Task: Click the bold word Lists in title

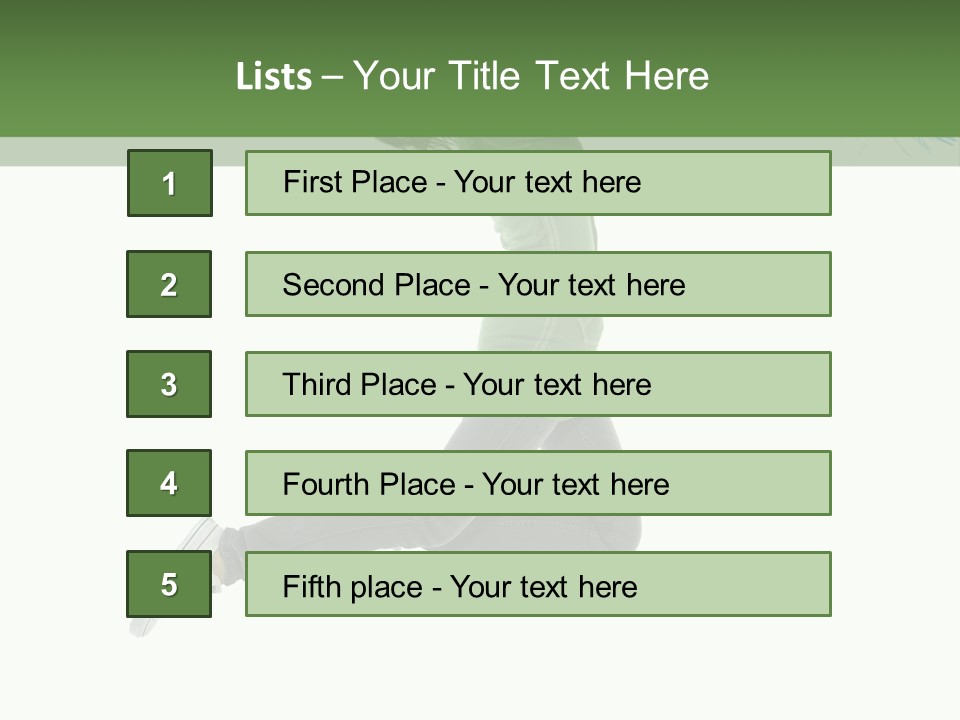Action: [x=274, y=77]
